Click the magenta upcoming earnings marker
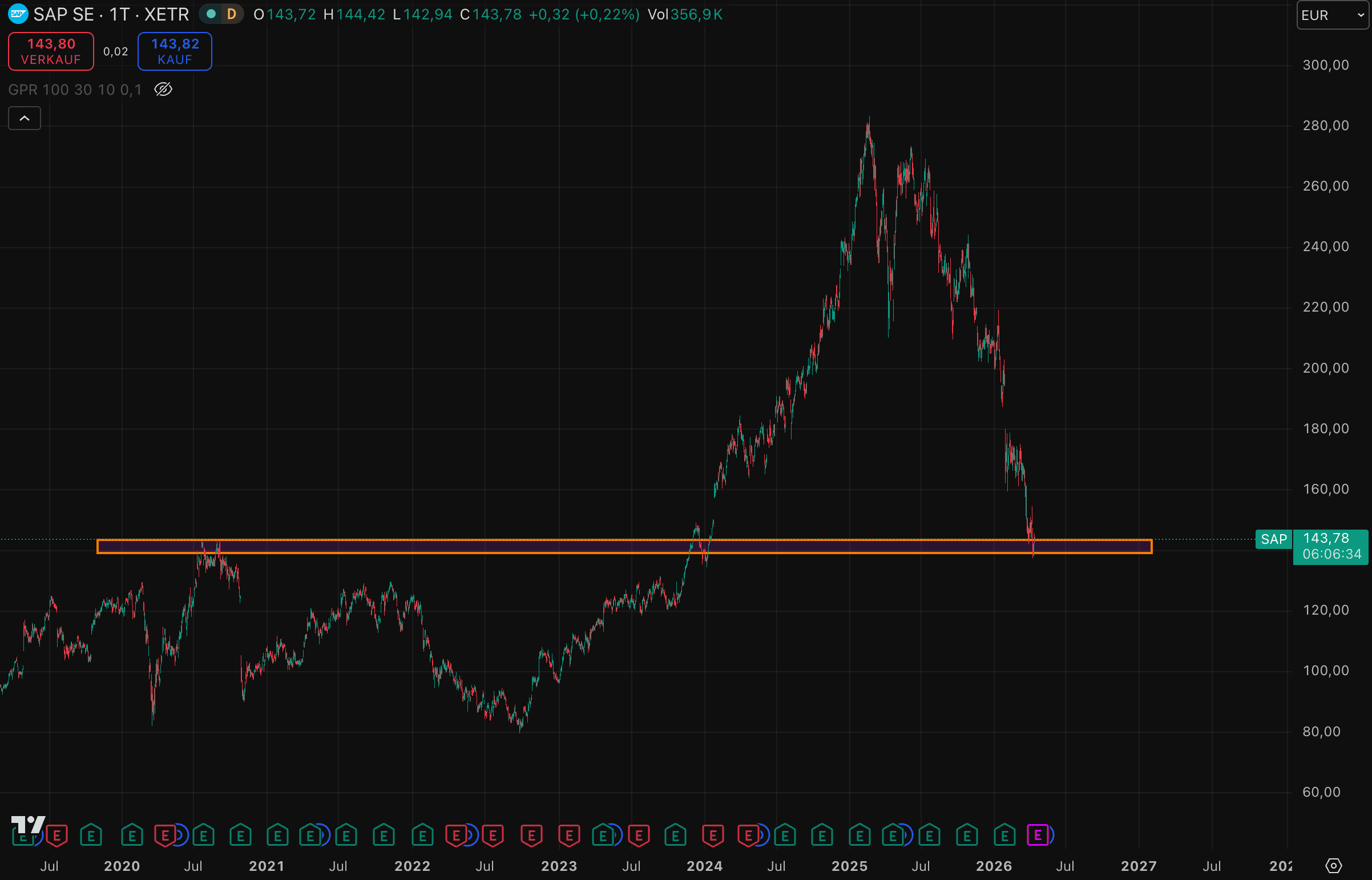 pyautogui.click(x=1038, y=835)
